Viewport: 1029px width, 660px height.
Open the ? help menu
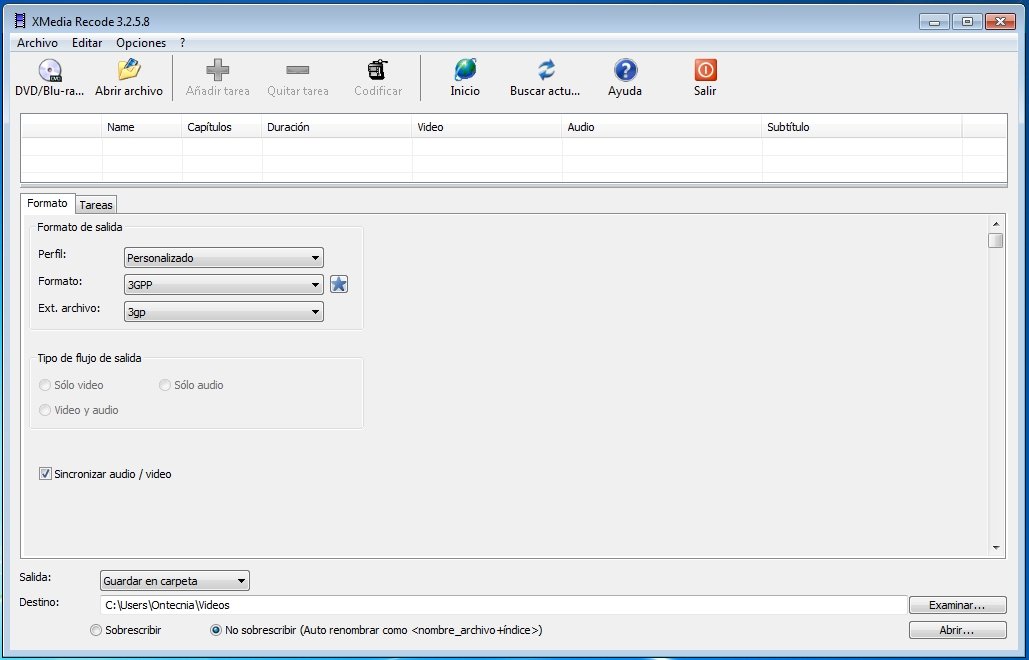coord(182,43)
